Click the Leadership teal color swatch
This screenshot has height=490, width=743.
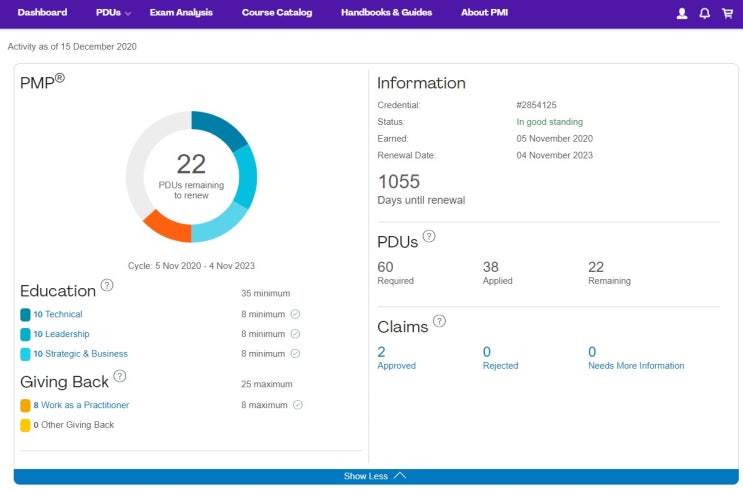(25, 334)
